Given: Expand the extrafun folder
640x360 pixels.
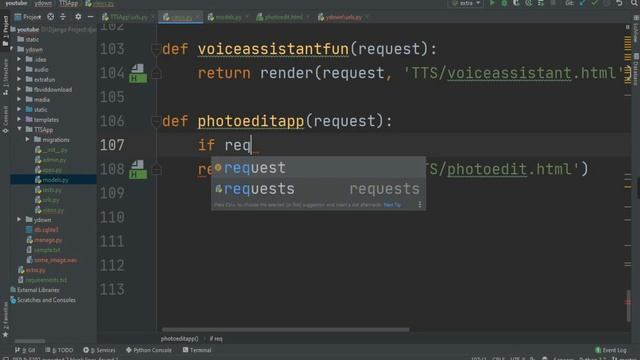Looking at the screenshot, I should (x=19, y=80).
